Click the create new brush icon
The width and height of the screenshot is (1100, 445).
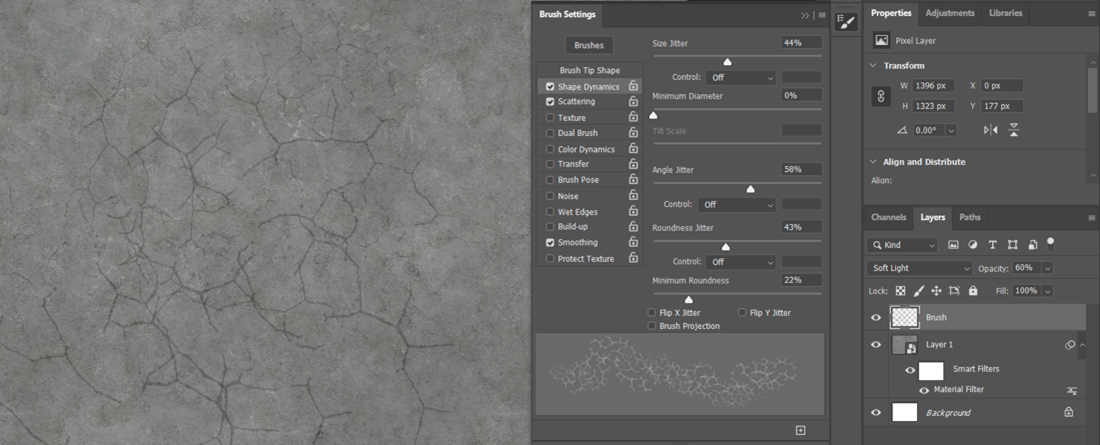pyautogui.click(x=800, y=430)
